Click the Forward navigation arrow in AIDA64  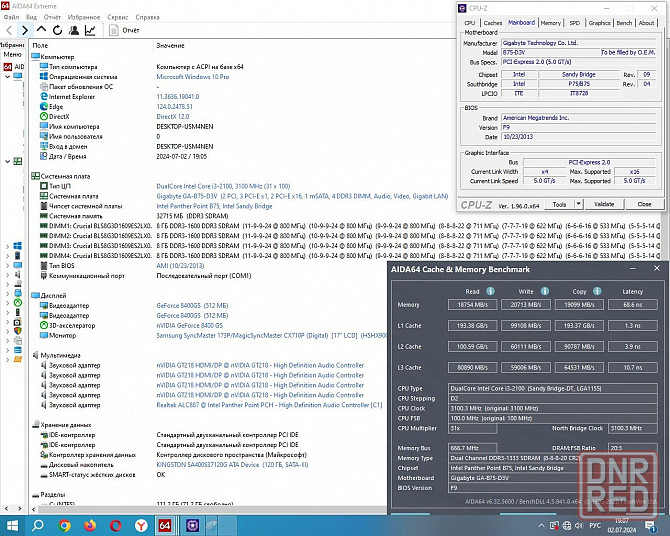[24, 31]
